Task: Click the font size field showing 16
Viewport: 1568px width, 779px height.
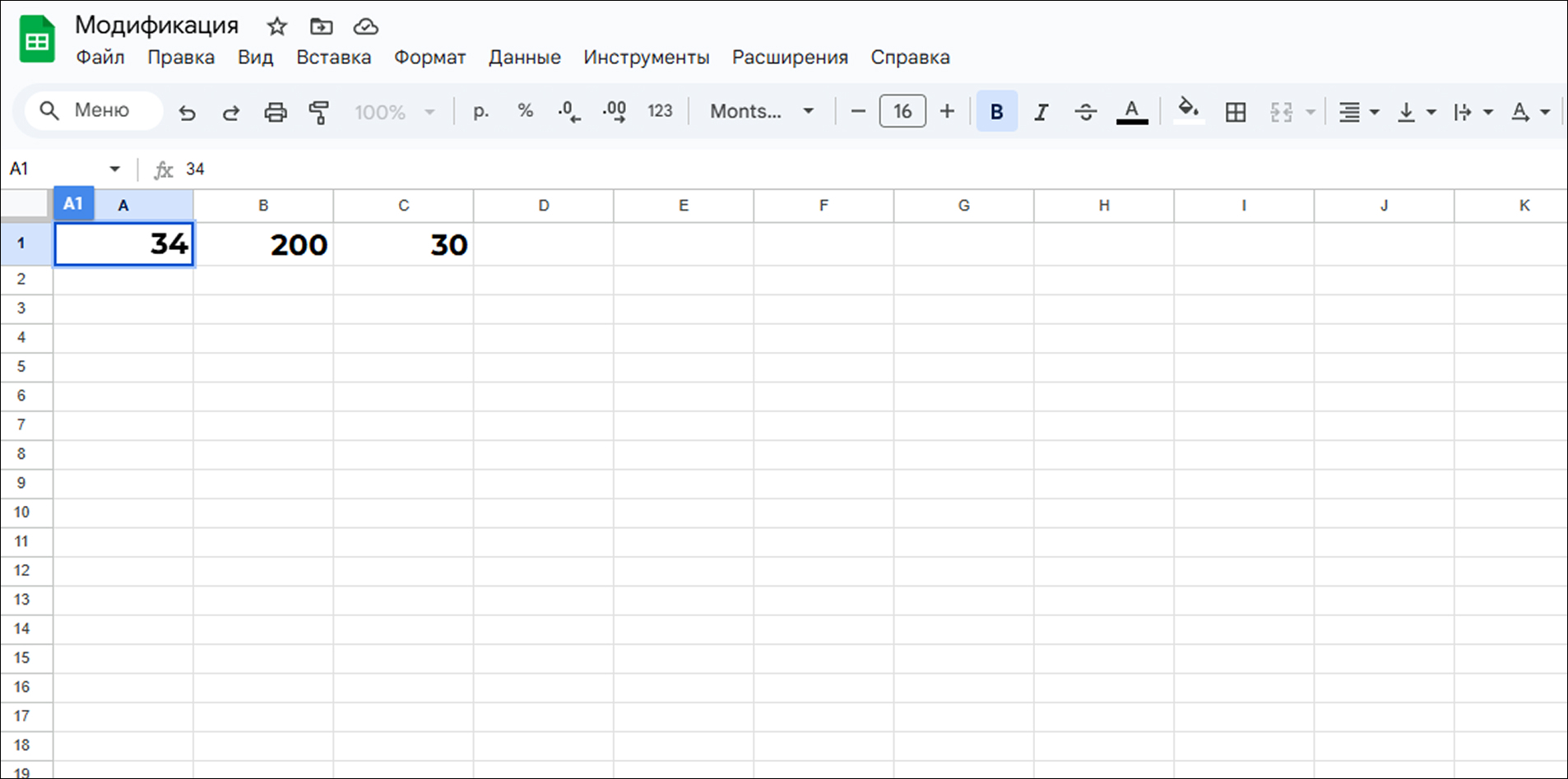Action: pyautogui.click(x=902, y=111)
